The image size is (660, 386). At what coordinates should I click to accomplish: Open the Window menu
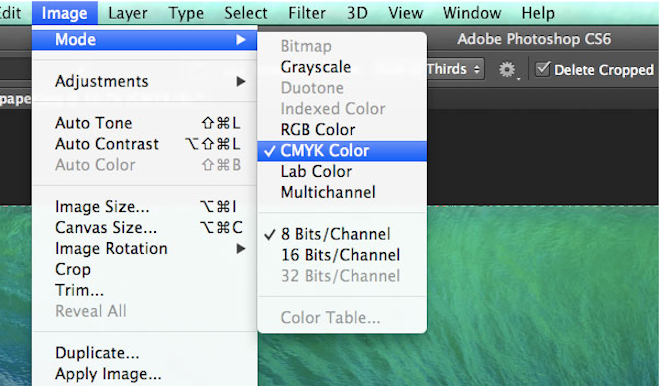[x=472, y=13]
